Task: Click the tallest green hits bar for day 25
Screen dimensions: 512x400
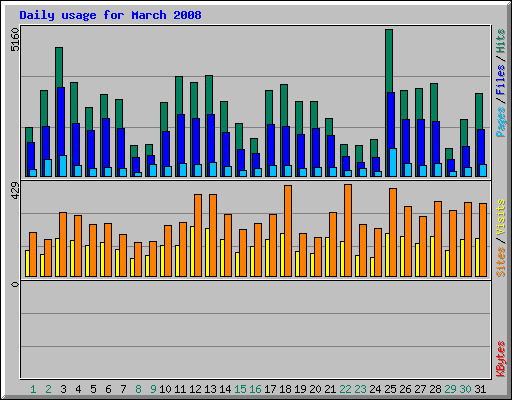Action: 389,61
